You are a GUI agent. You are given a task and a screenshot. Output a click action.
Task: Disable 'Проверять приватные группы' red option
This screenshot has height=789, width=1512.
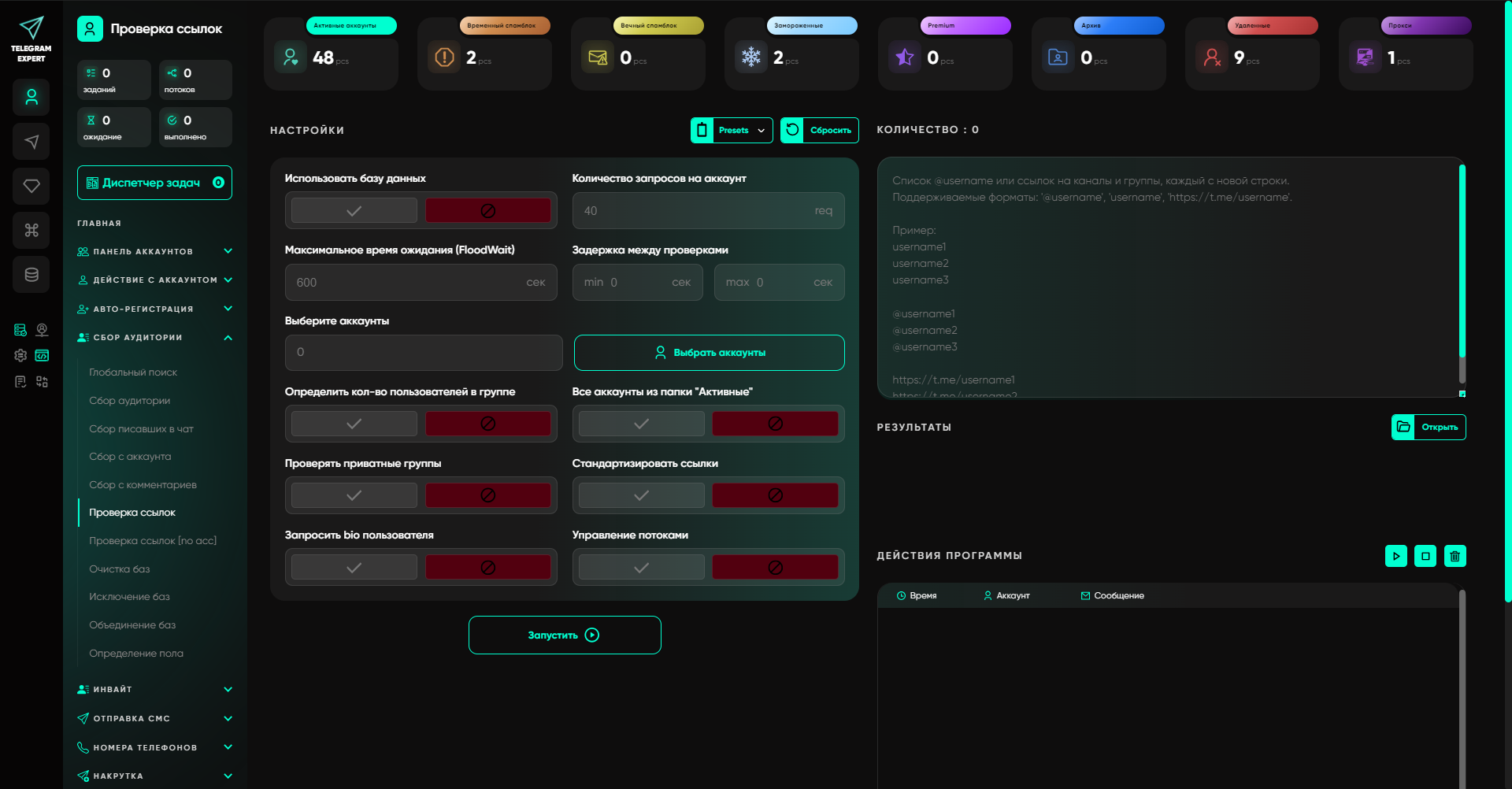pos(488,495)
